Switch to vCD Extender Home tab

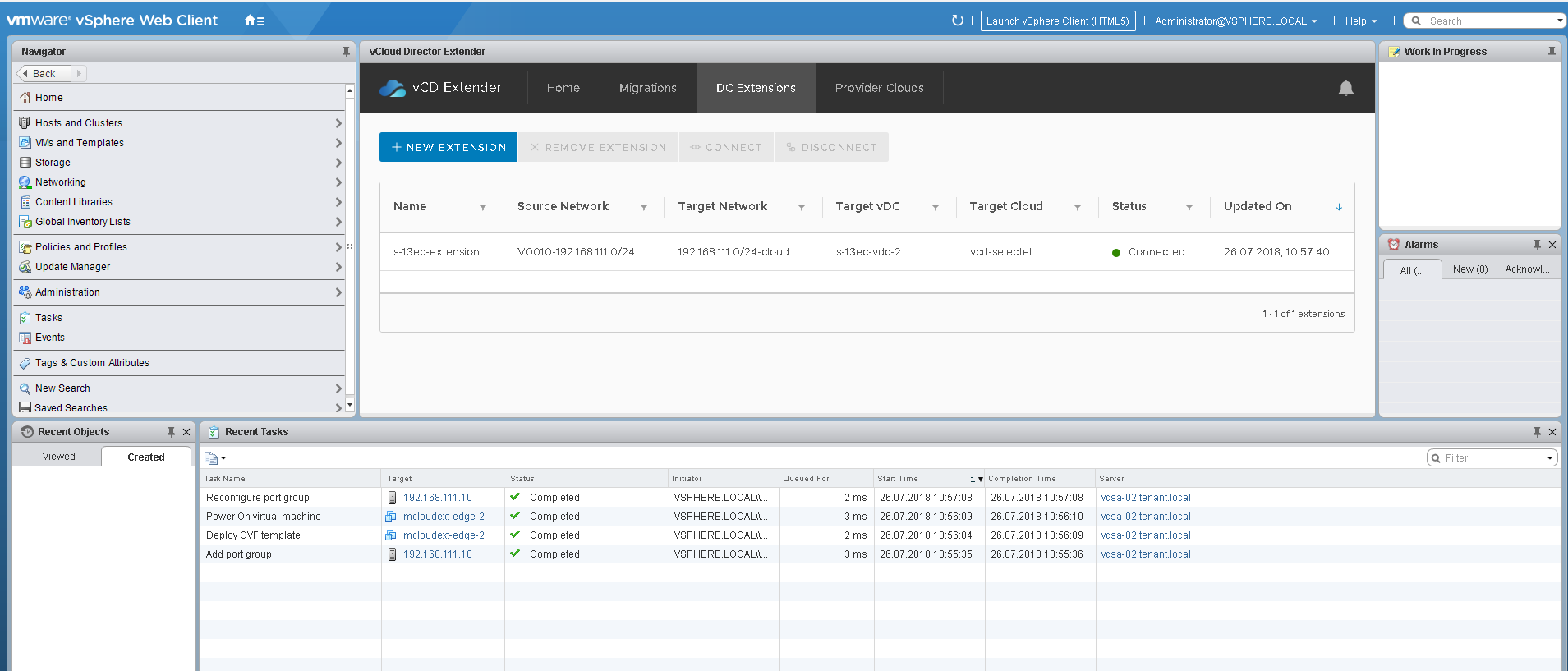563,88
